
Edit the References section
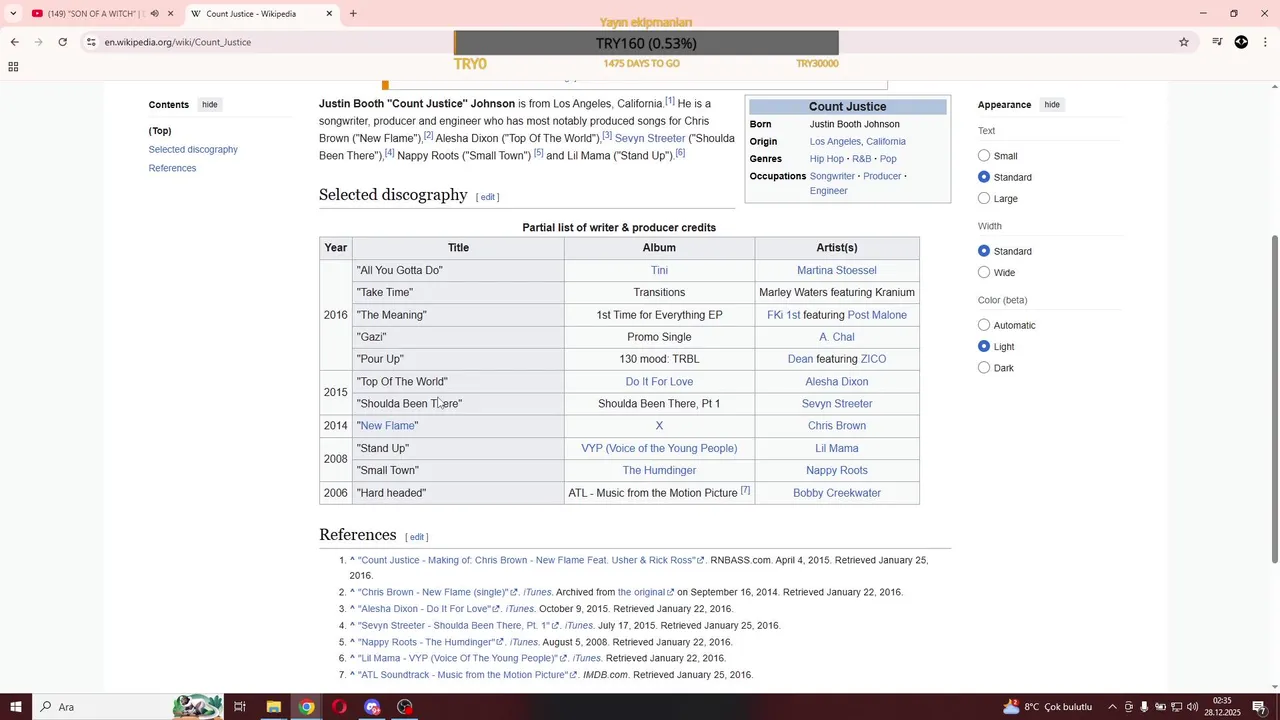[417, 537]
